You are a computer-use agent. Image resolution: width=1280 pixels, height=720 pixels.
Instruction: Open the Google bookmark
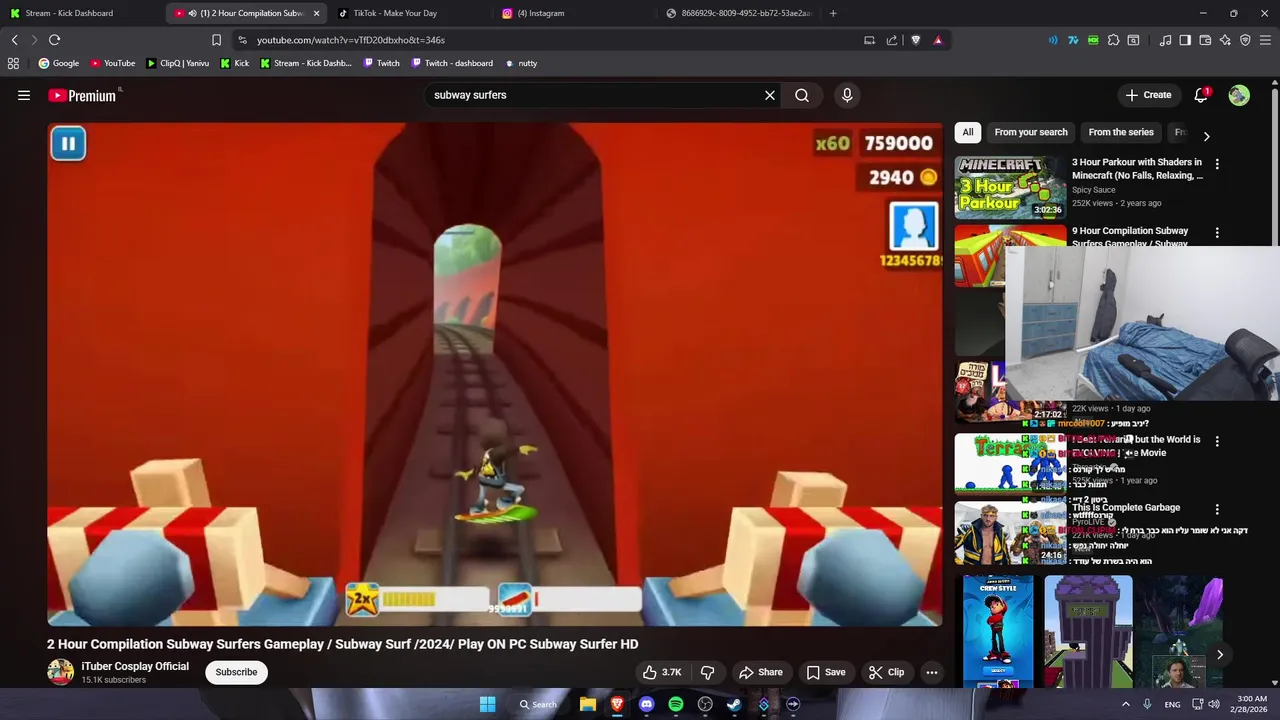[59, 63]
